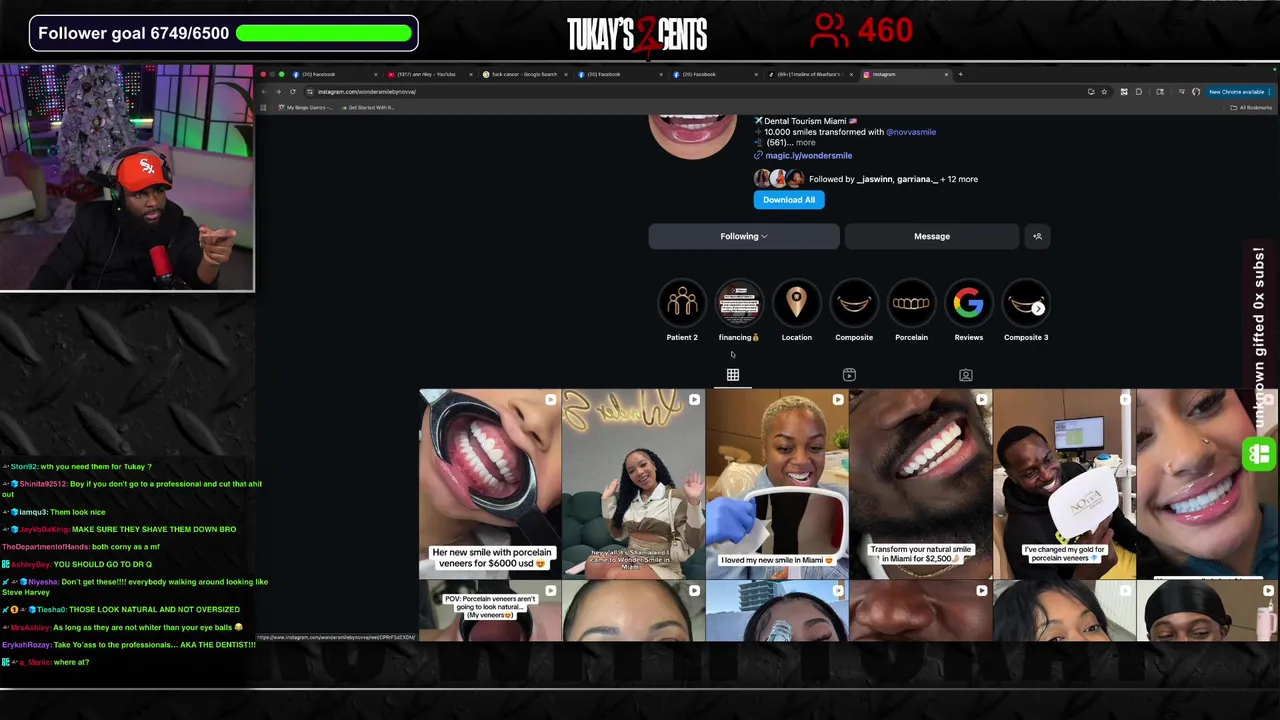The width and height of the screenshot is (1280, 720).
Task: Click chat message from Niyesha
Action: pos(135,587)
